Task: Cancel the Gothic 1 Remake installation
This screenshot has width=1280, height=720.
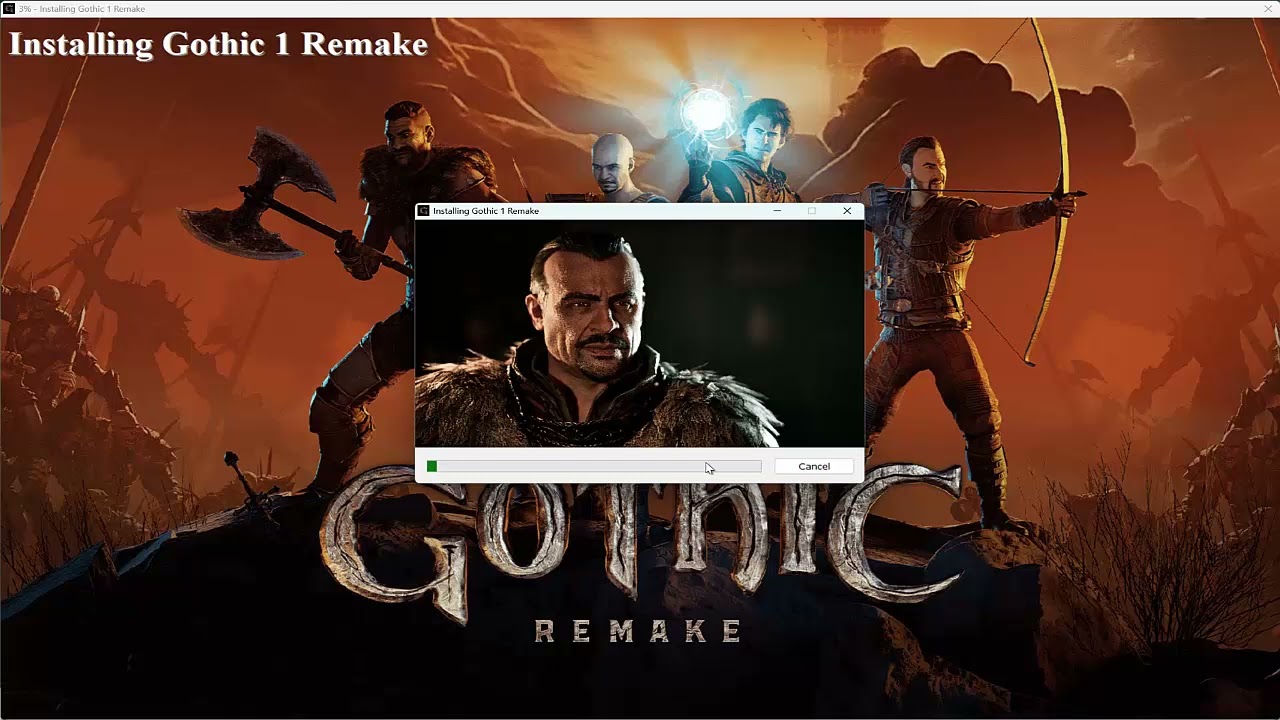Action: tap(814, 466)
